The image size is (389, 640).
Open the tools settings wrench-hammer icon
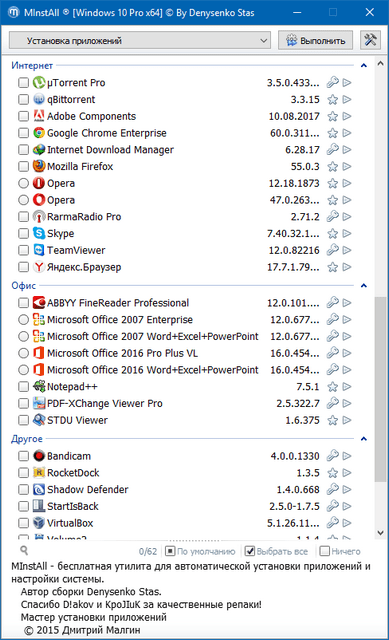(370, 40)
